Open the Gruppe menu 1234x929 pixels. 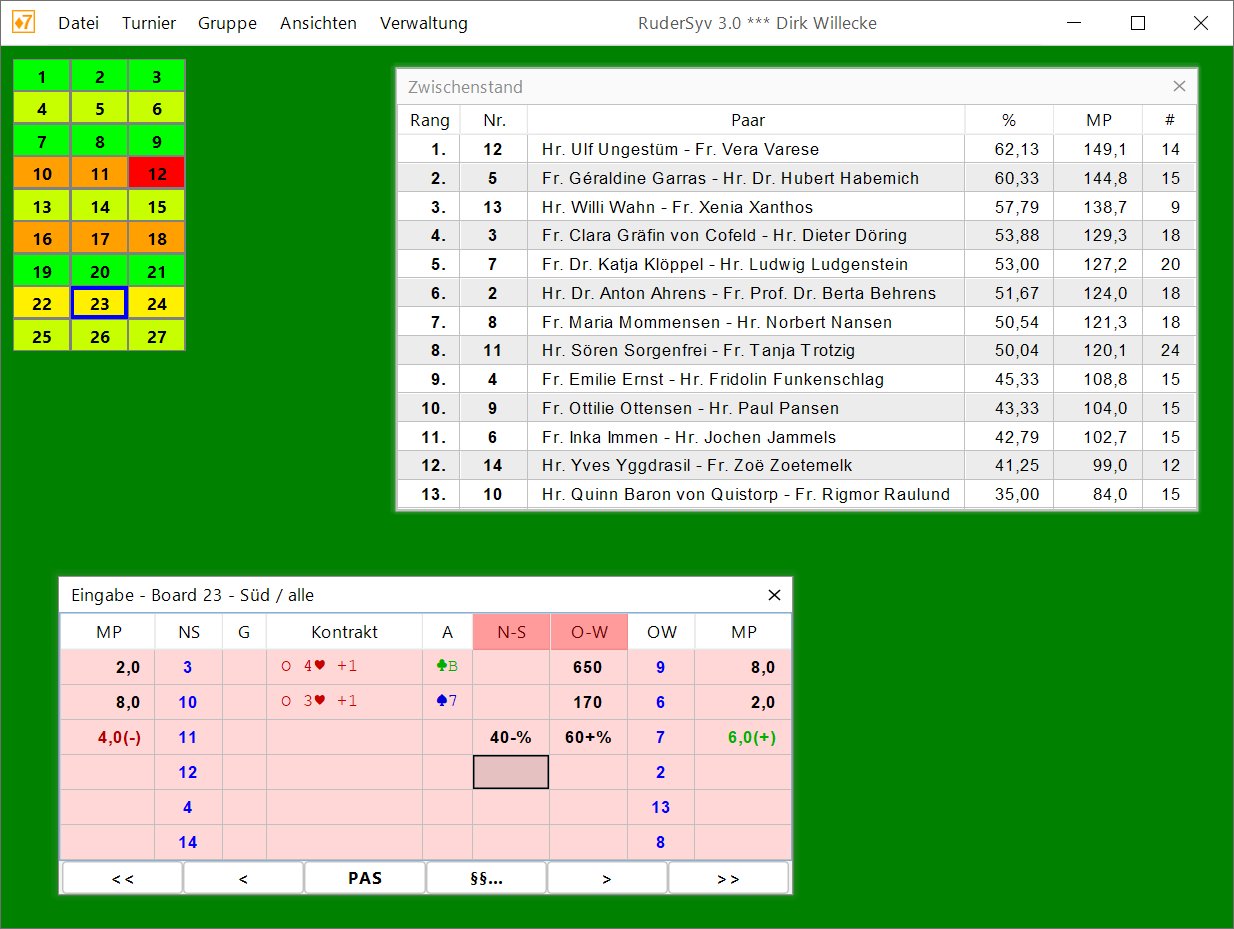click(227, 23)
